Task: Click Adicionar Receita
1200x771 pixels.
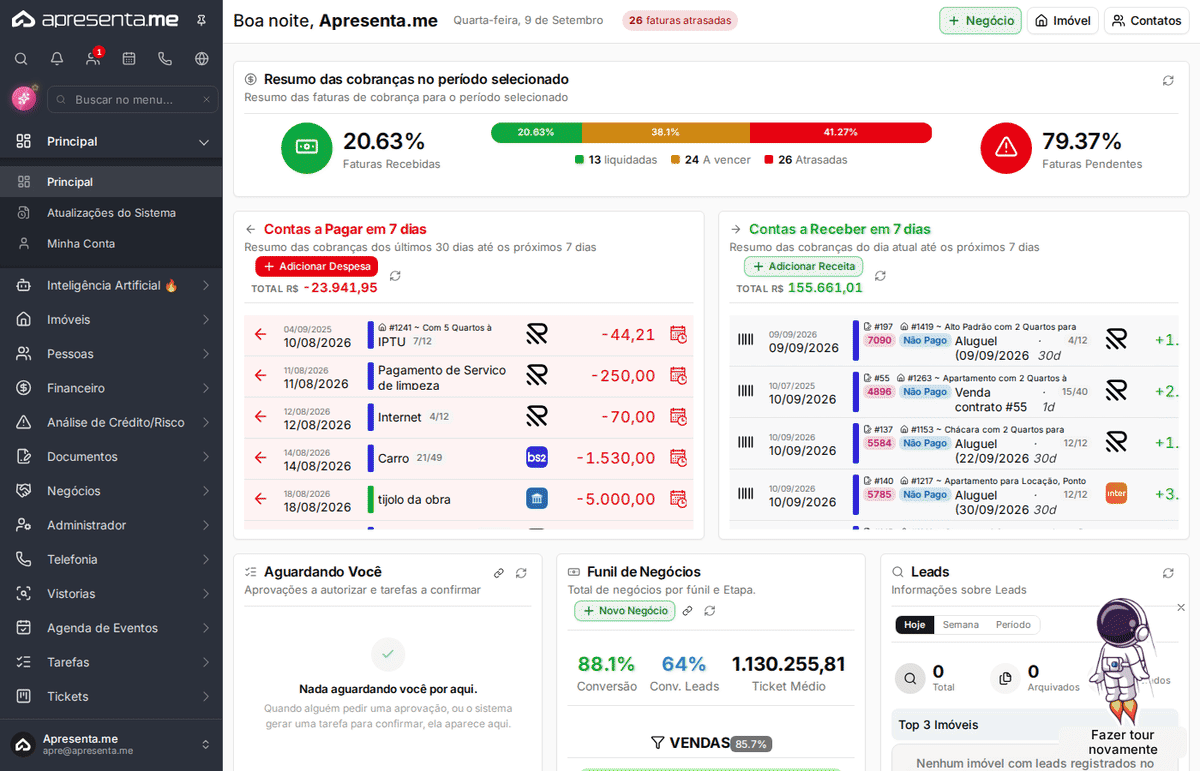Action: pos(803,267)
